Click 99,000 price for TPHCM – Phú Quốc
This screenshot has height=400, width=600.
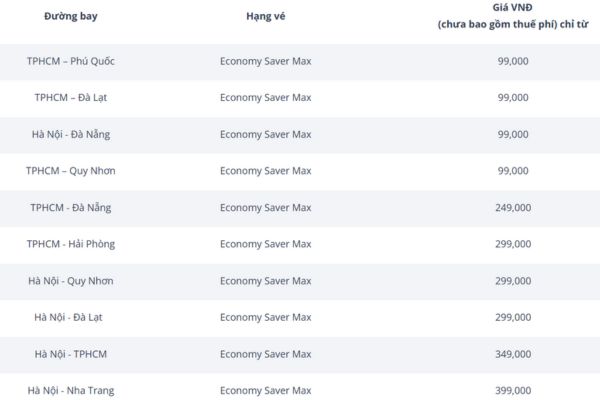pos(513,61)
